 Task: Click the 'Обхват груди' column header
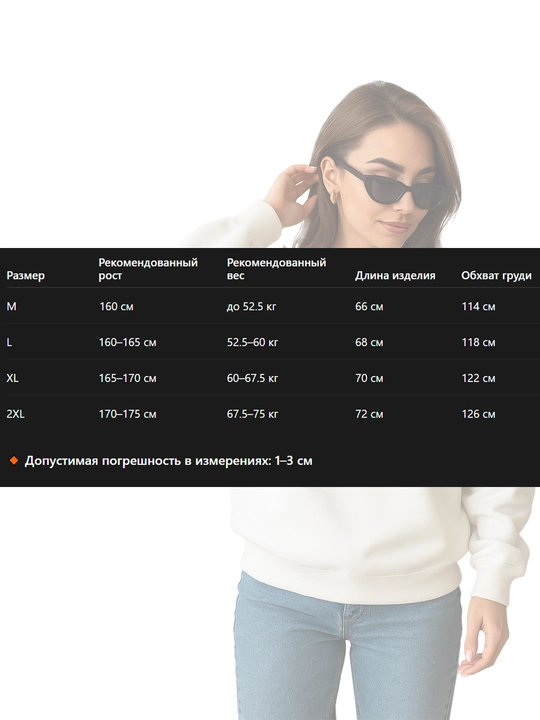tap(496, 276)
